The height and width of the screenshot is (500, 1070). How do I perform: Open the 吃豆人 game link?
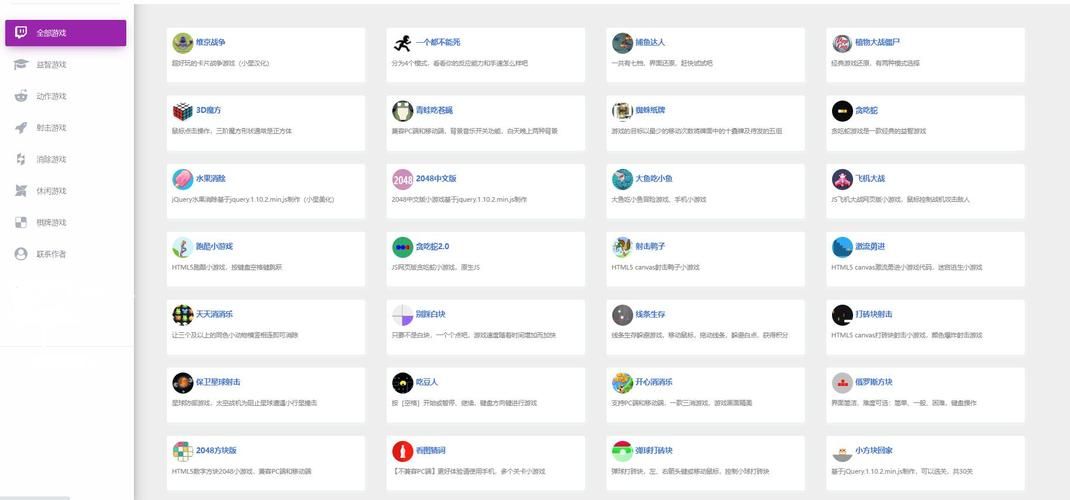[426, 382]
